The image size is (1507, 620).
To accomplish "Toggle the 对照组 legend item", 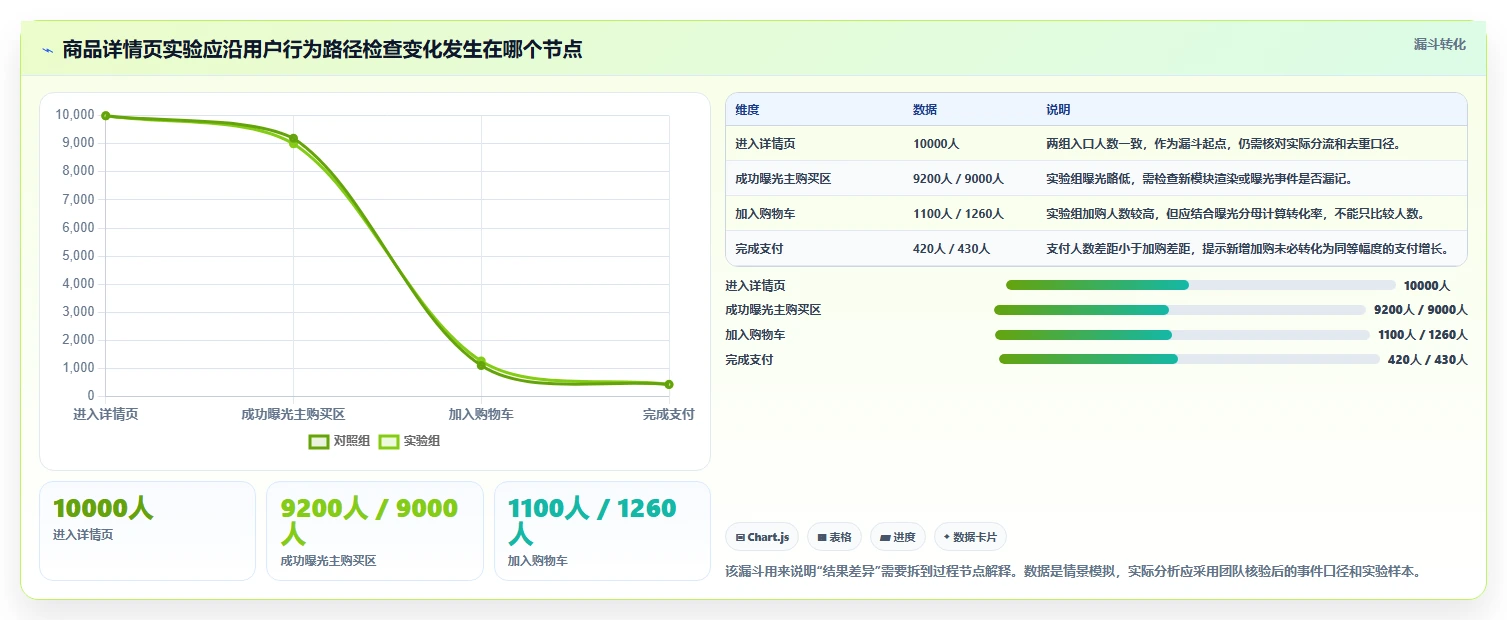I will (x=340, y=441).
